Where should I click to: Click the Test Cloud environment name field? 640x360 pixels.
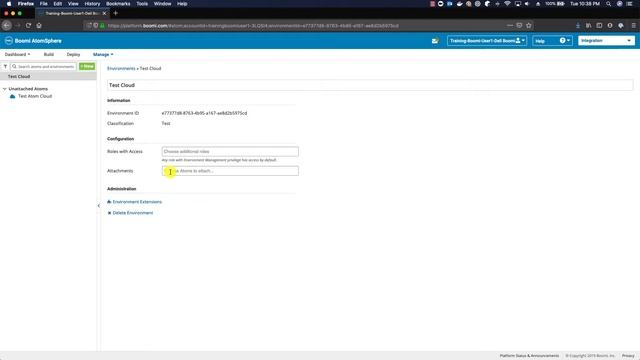[370, 85]
